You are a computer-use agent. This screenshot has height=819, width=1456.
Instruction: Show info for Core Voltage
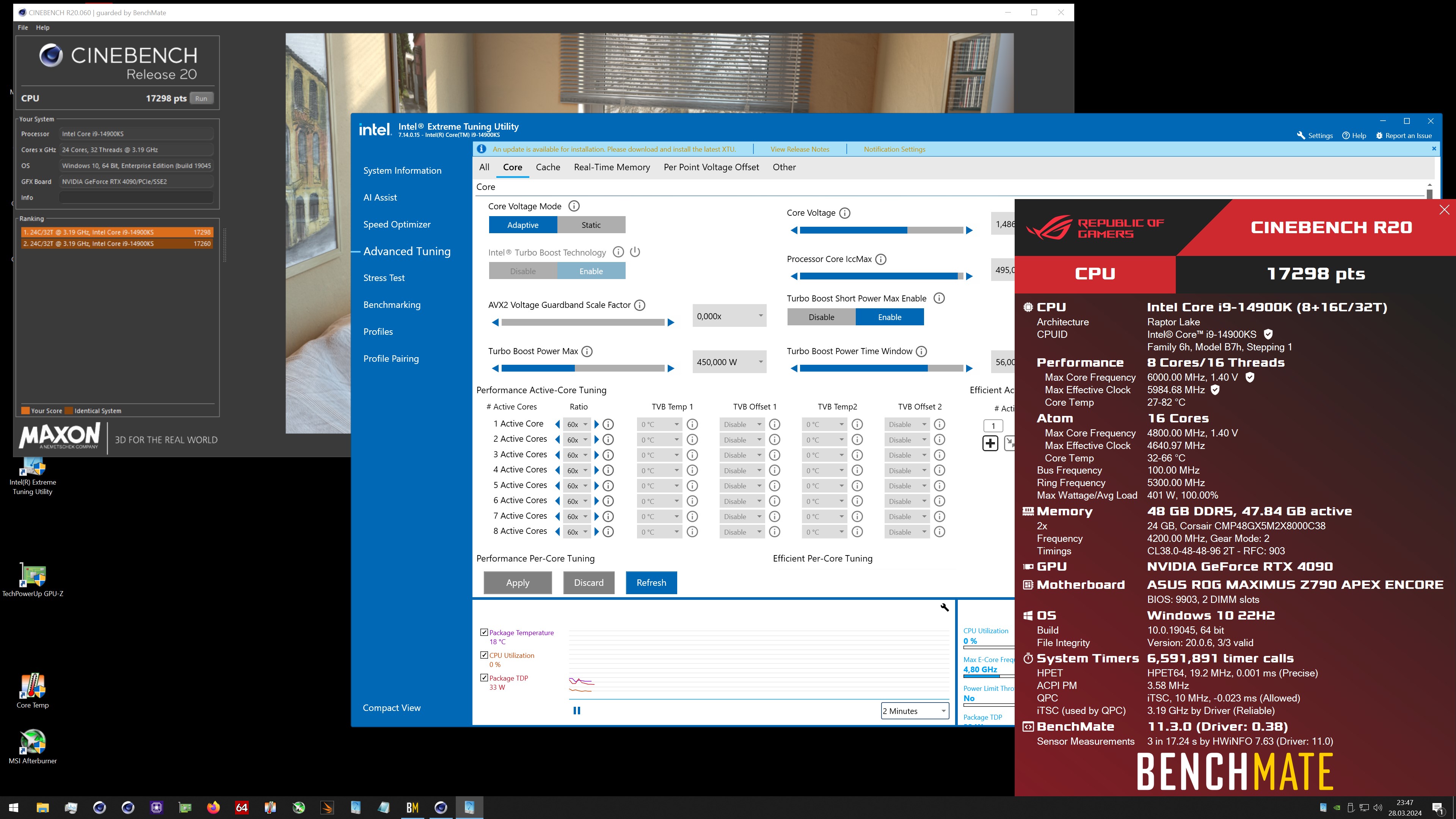coord(844,213)
